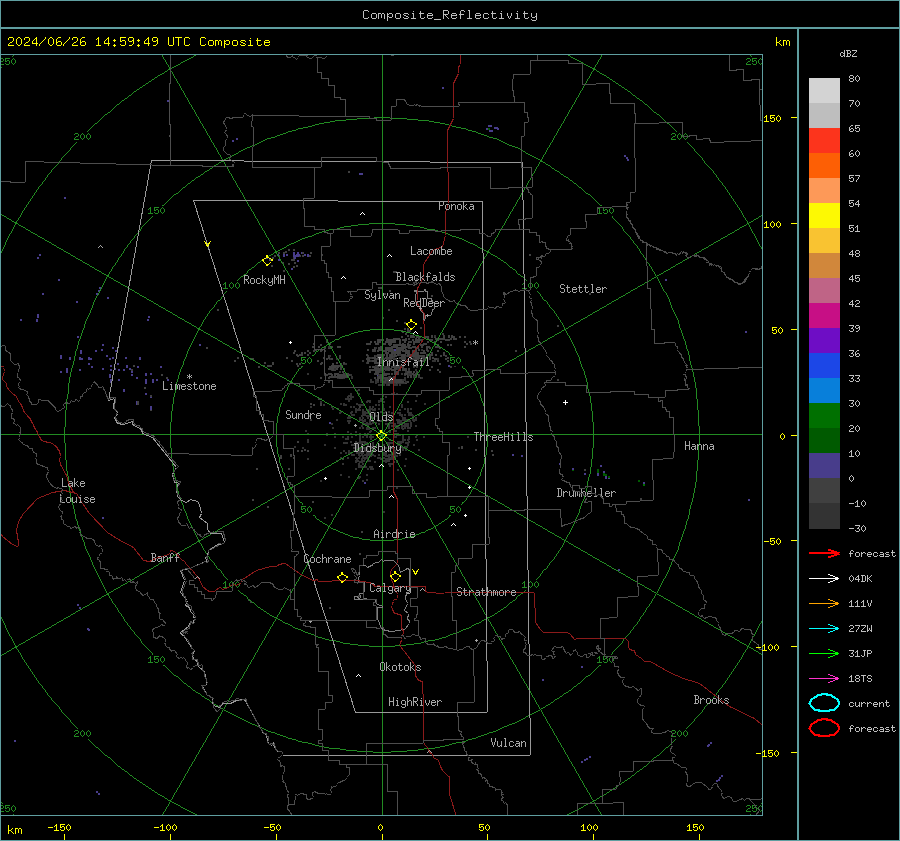The width and height of the screenshot is (900, 841).
Task: Click the Sundre label
Action: pyautogui.click(x=303, y=414)
